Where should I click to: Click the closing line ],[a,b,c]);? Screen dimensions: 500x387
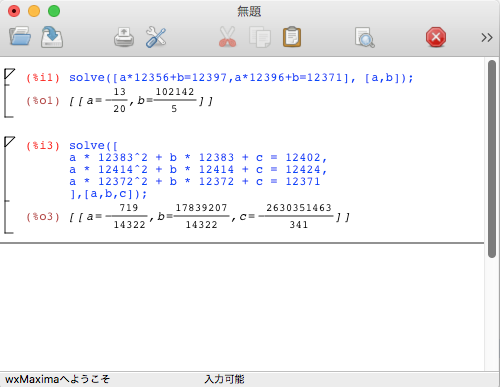pos(108,194)
